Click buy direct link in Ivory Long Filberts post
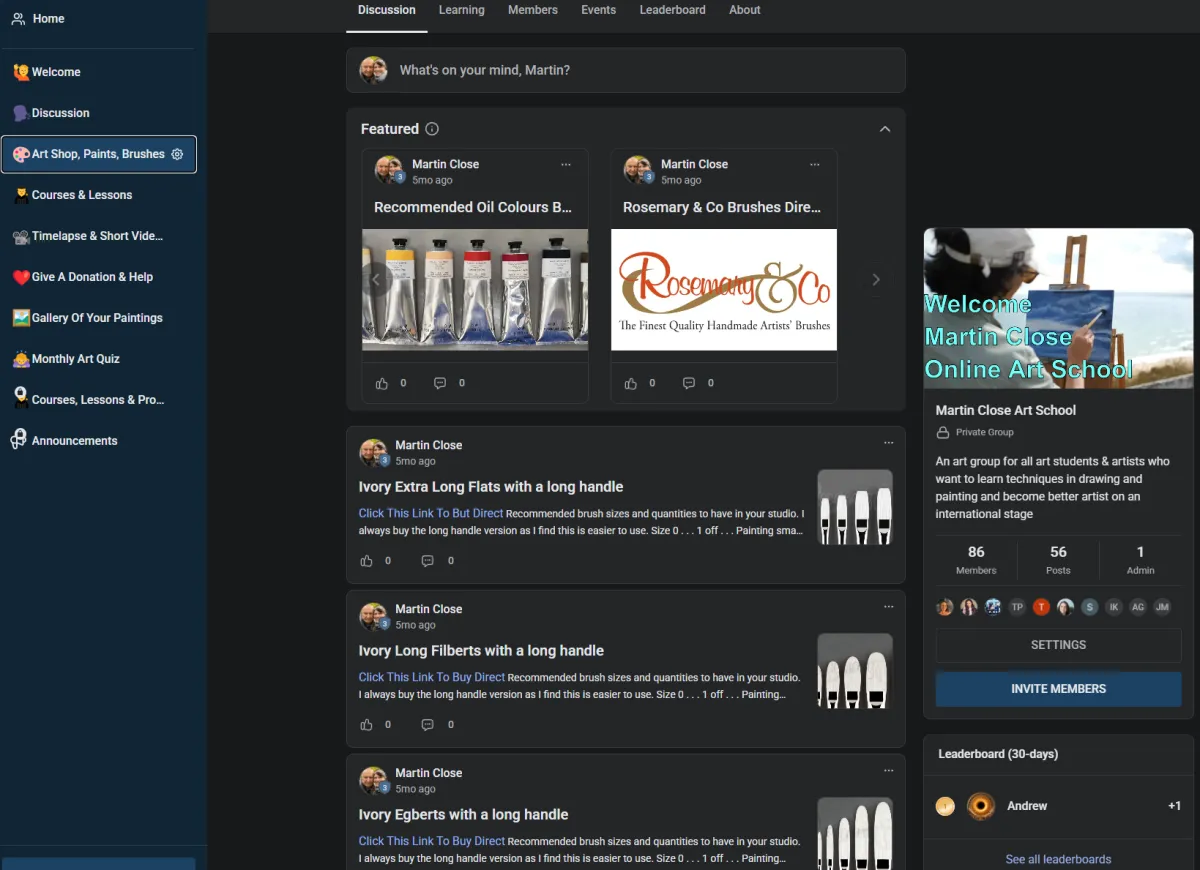1200x870 pixels. click(x=432, y=677)
